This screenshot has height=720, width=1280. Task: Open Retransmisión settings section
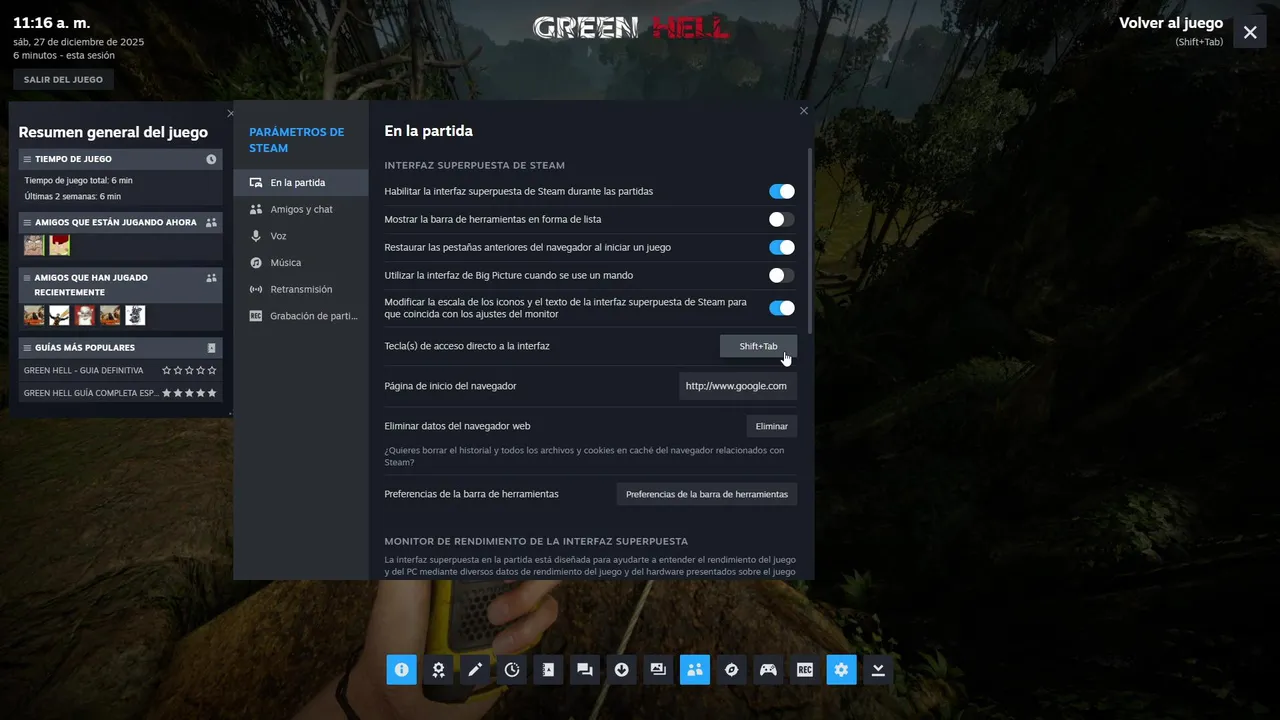(301, 289)
